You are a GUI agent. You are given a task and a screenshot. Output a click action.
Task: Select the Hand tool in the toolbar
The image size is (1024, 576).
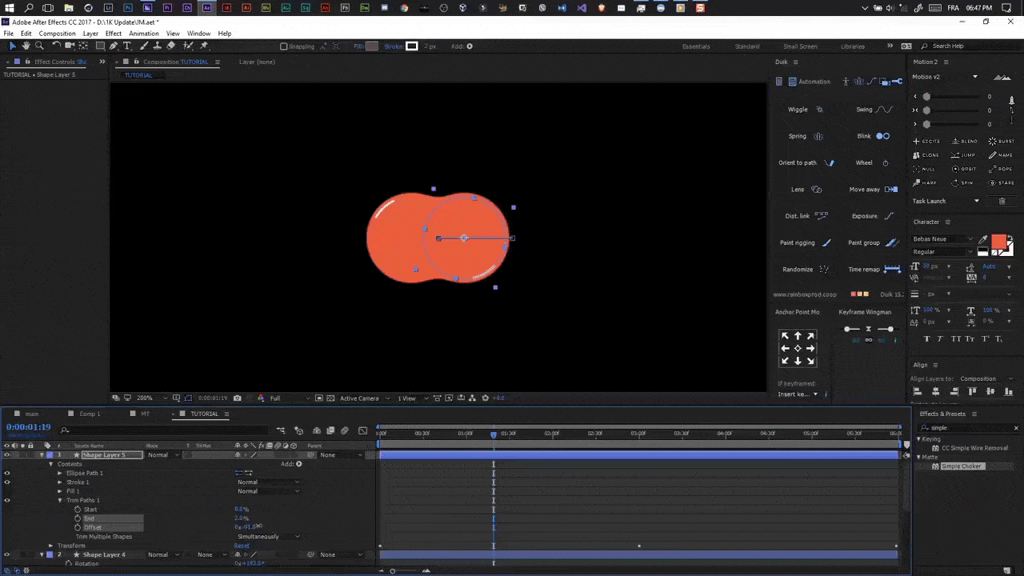pos(26,46)
